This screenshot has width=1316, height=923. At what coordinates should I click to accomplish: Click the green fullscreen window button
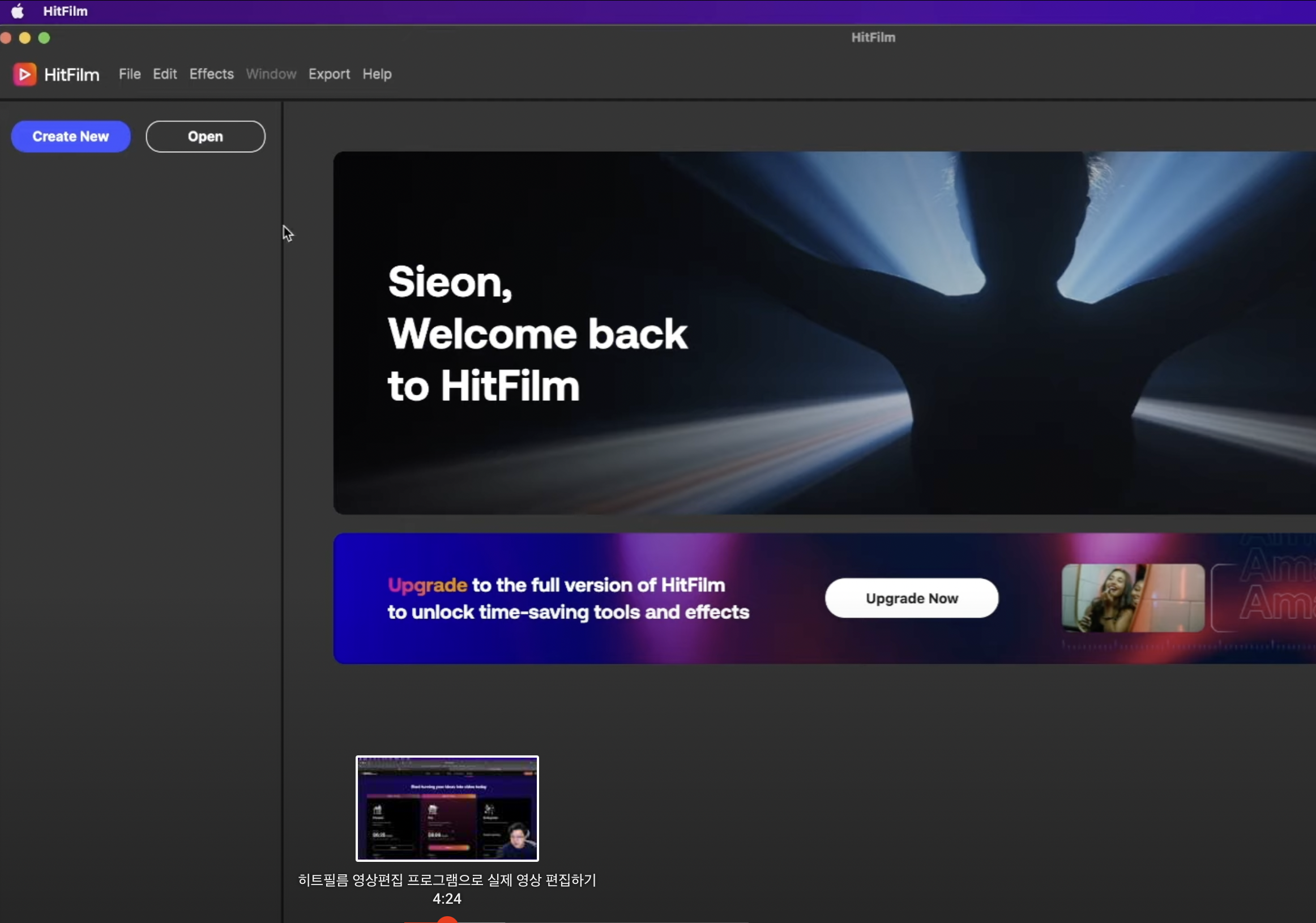click(x=44, y=38)
